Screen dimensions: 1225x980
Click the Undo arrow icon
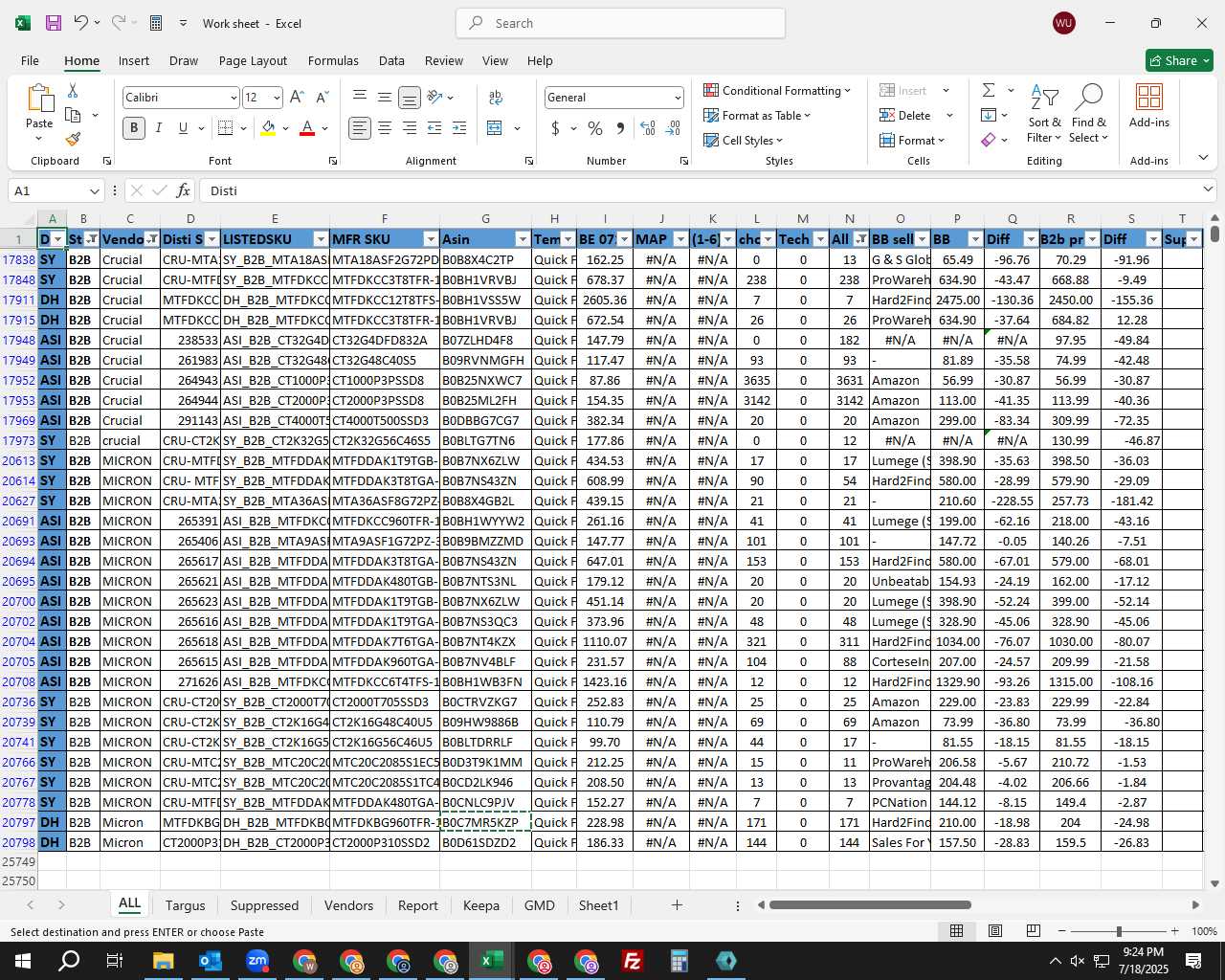80,23
